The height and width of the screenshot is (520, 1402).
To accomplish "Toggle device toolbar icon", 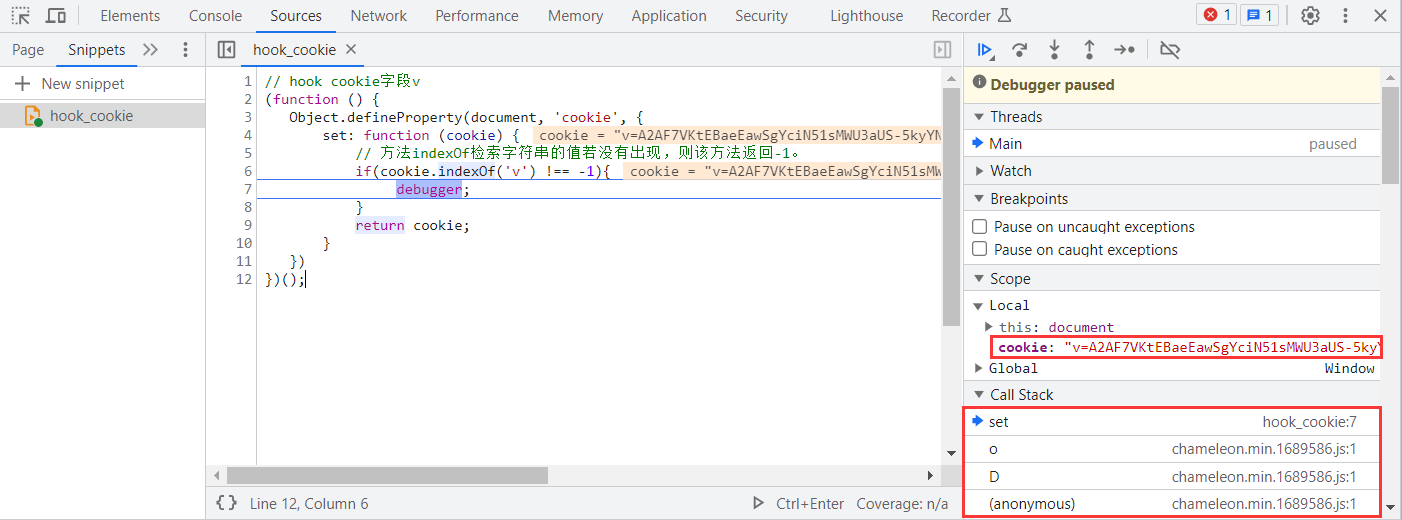I will coord(56,16).
